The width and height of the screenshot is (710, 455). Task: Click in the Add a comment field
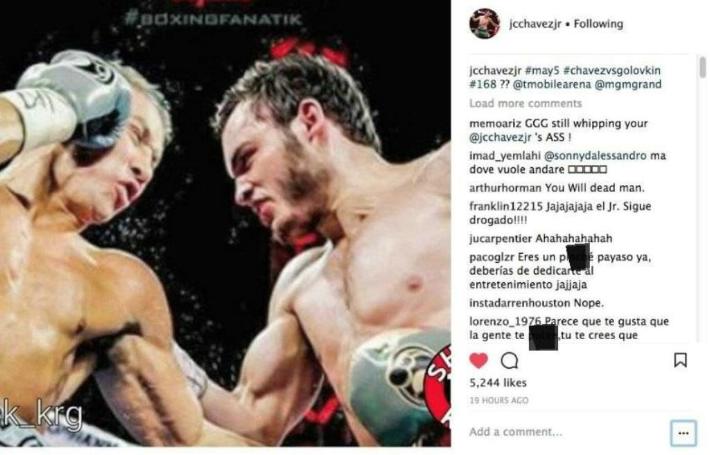coord(566,432)
